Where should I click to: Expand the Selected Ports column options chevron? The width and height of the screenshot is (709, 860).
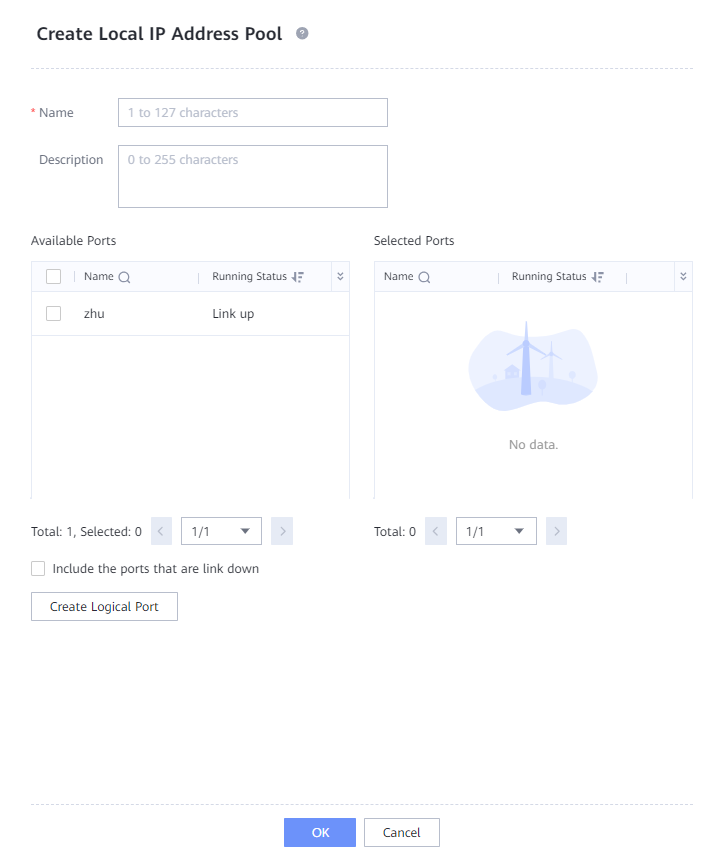tap(683, 277)
